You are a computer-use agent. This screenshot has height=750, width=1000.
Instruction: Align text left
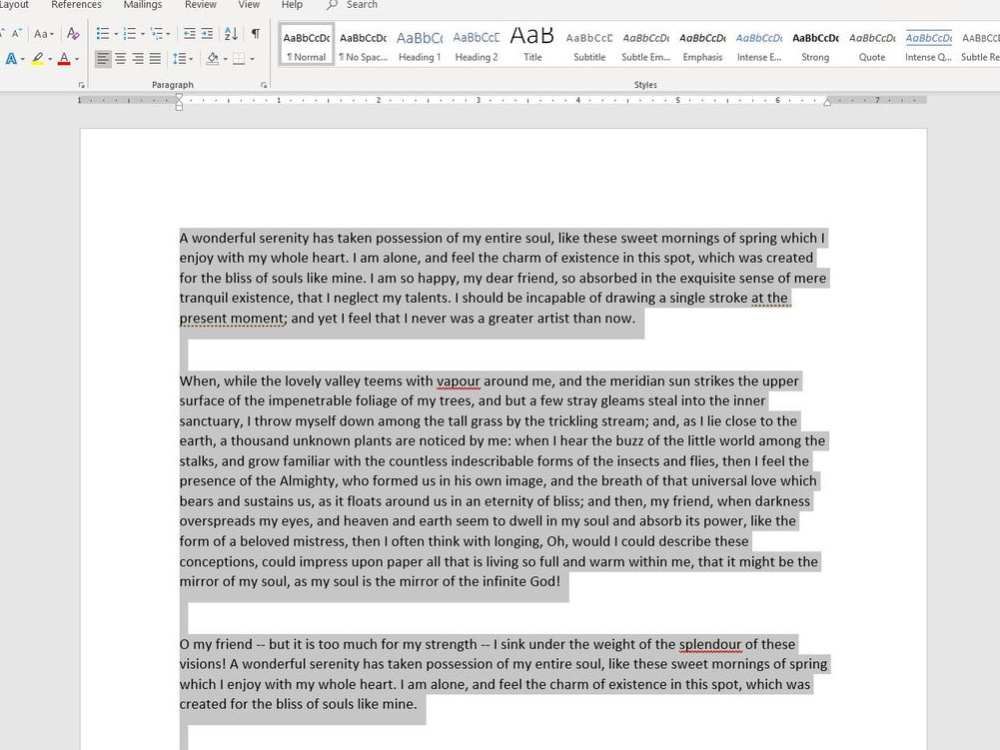(102, 59)
